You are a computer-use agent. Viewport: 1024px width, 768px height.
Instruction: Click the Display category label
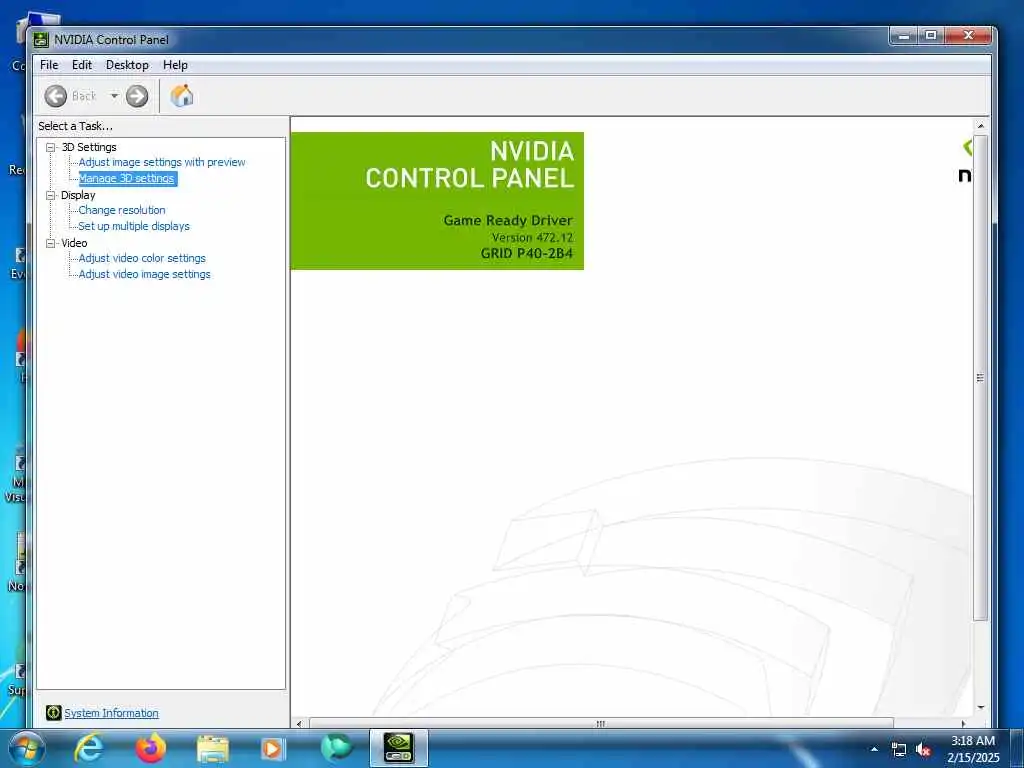[x=78, y=195]
